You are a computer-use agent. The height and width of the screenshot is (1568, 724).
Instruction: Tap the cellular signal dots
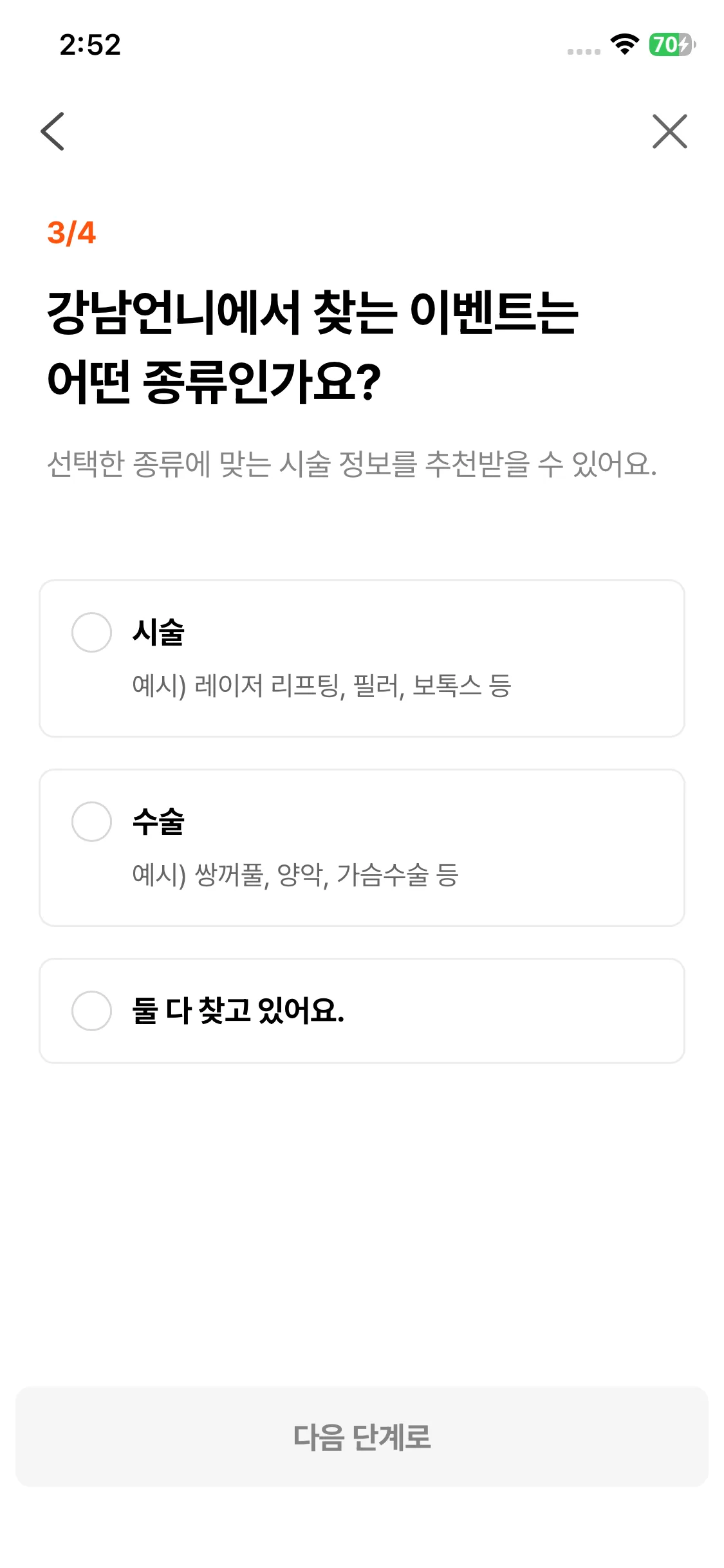(x=584, y=51)
